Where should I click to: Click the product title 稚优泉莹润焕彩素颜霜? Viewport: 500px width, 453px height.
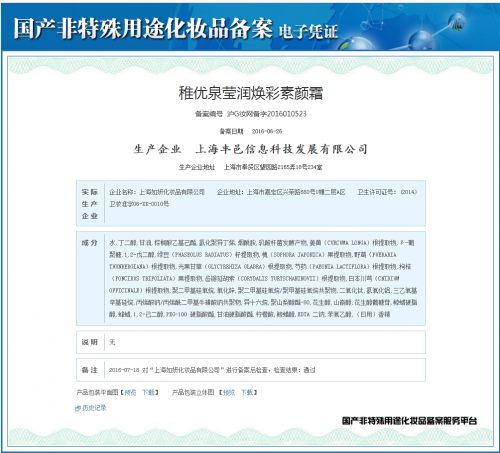pos(251,93)
